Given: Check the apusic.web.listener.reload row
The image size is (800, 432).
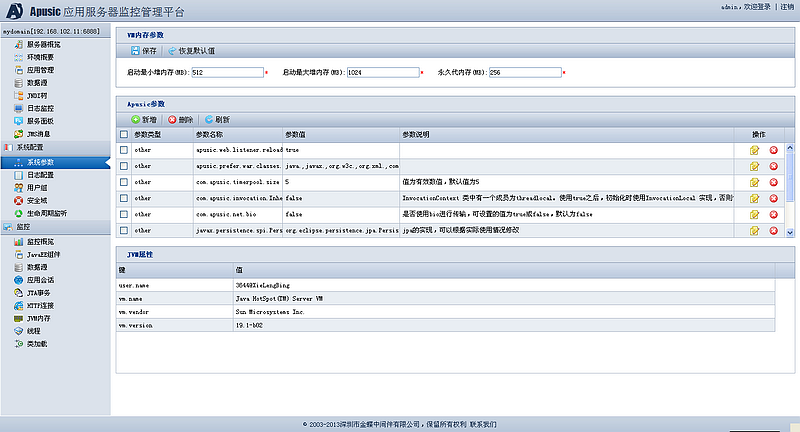Looking at the screenshot, I should click(x=123, y=150).
